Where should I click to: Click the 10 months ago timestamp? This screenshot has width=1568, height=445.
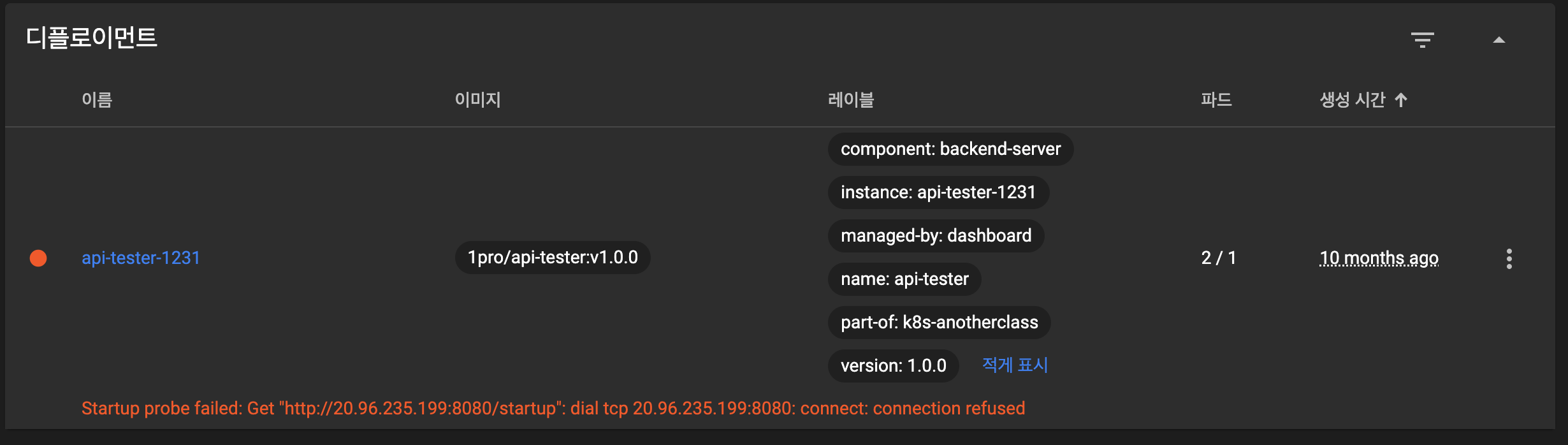tap(1379, 258)
